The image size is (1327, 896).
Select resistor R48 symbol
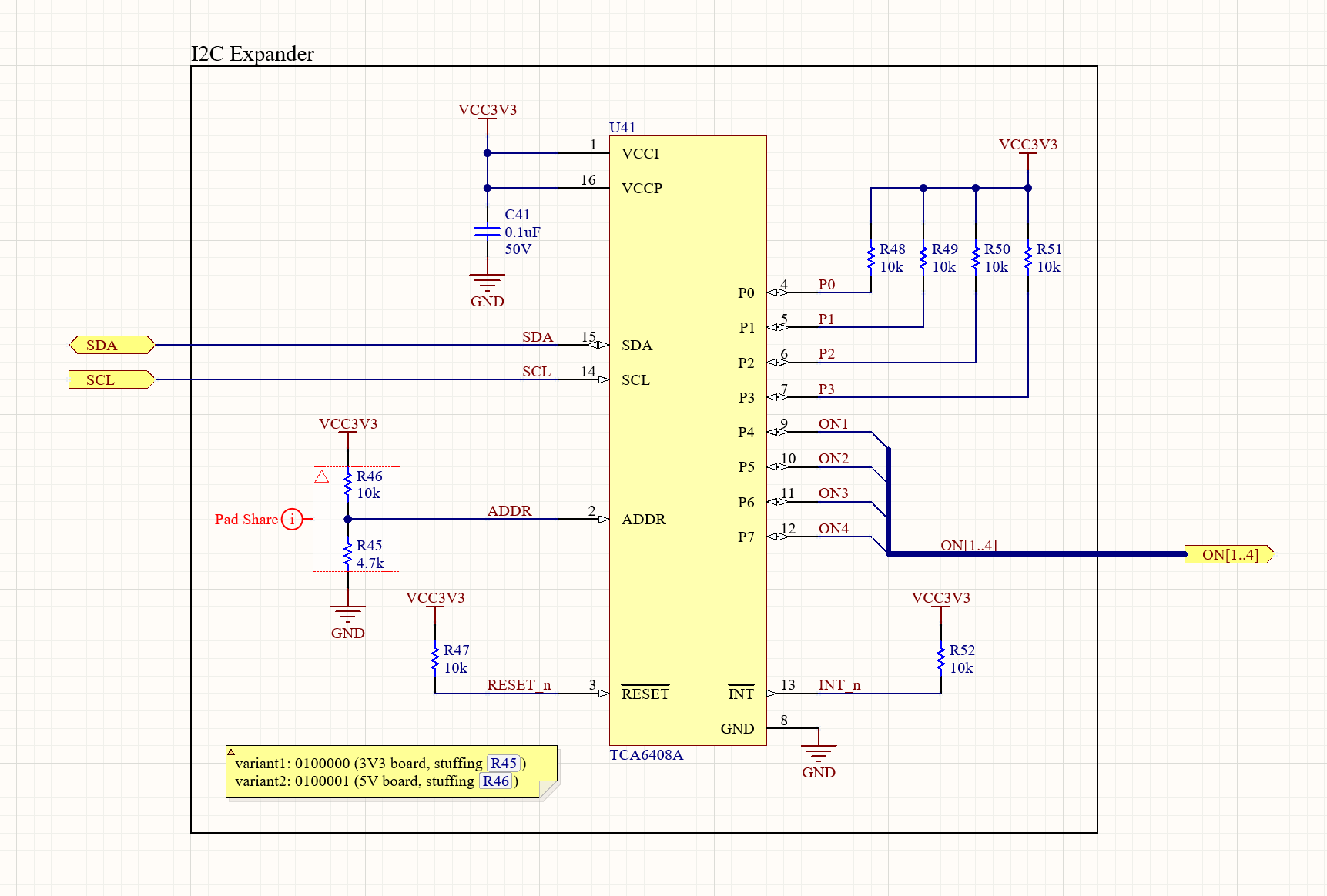[x=871, y=258]
